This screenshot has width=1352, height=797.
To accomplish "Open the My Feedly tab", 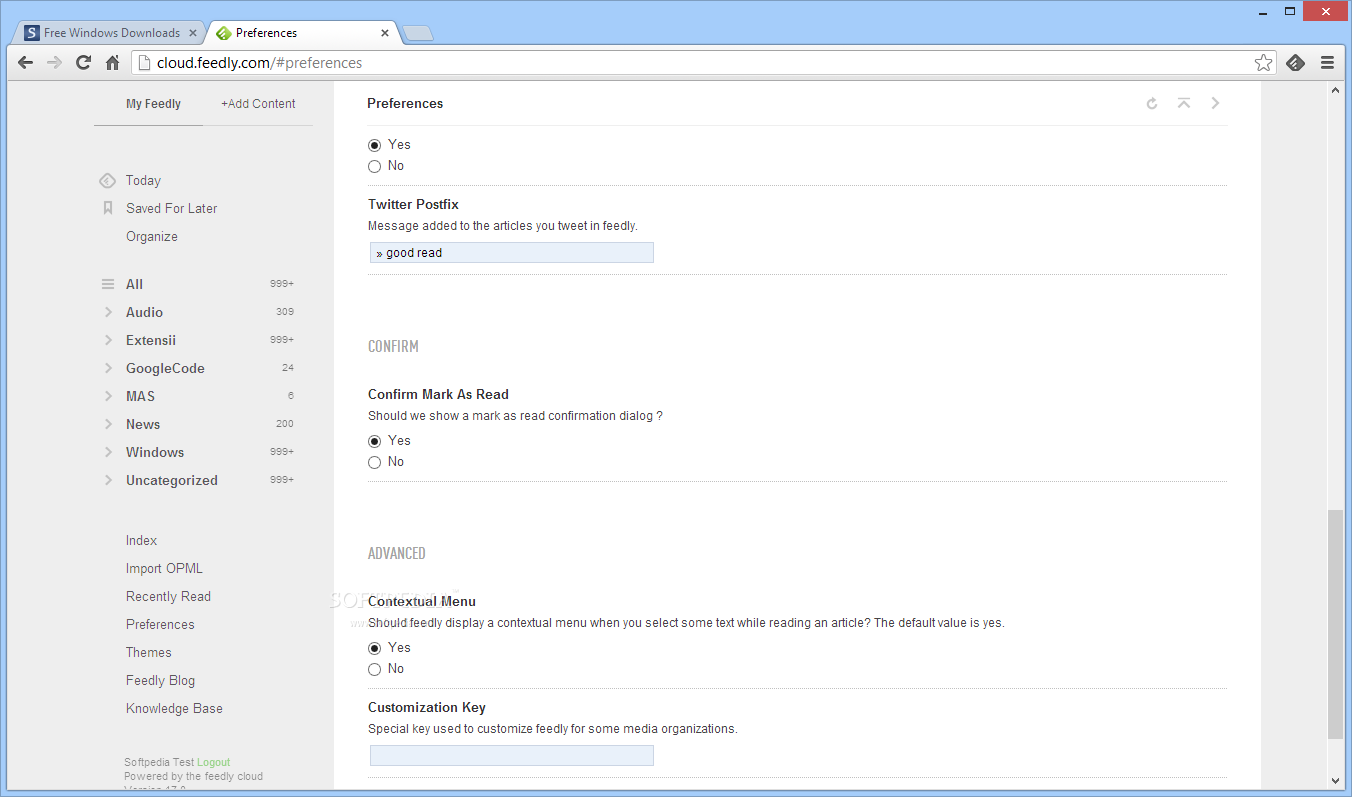I will point(153,103).
